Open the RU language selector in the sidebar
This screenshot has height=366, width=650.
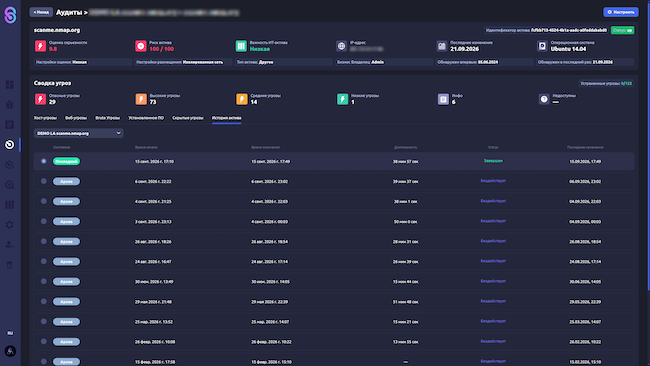point(10,333)
